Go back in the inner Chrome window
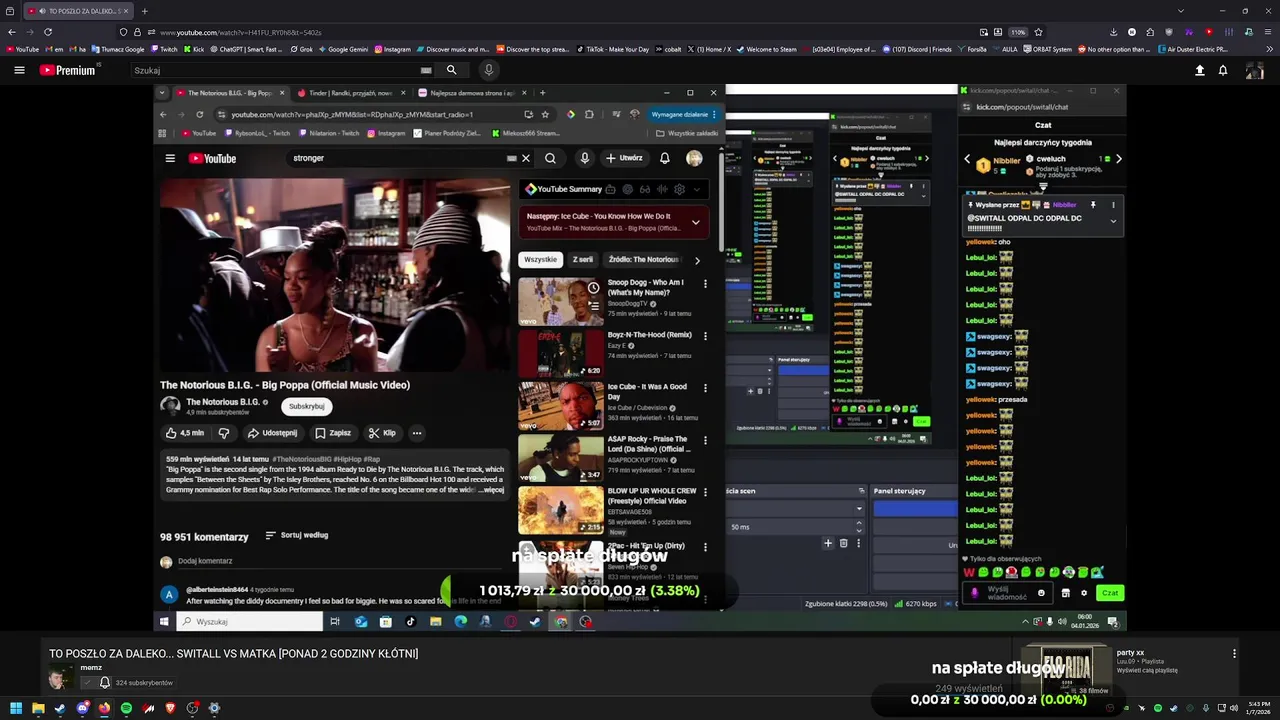Image resolution: width=1280 pixels, height=720 pixels. [163, 114]
